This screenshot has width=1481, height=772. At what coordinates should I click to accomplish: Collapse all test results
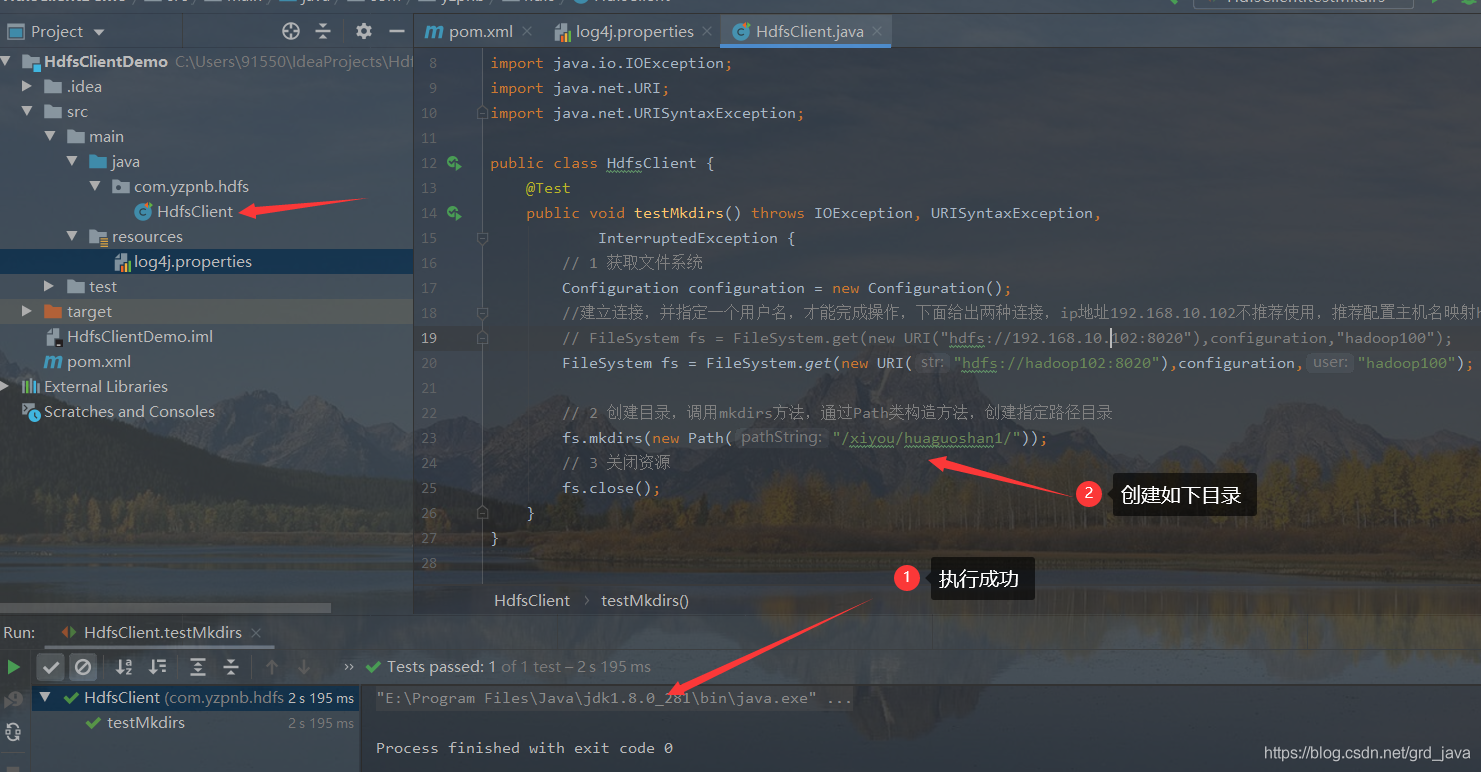[231, 667]
